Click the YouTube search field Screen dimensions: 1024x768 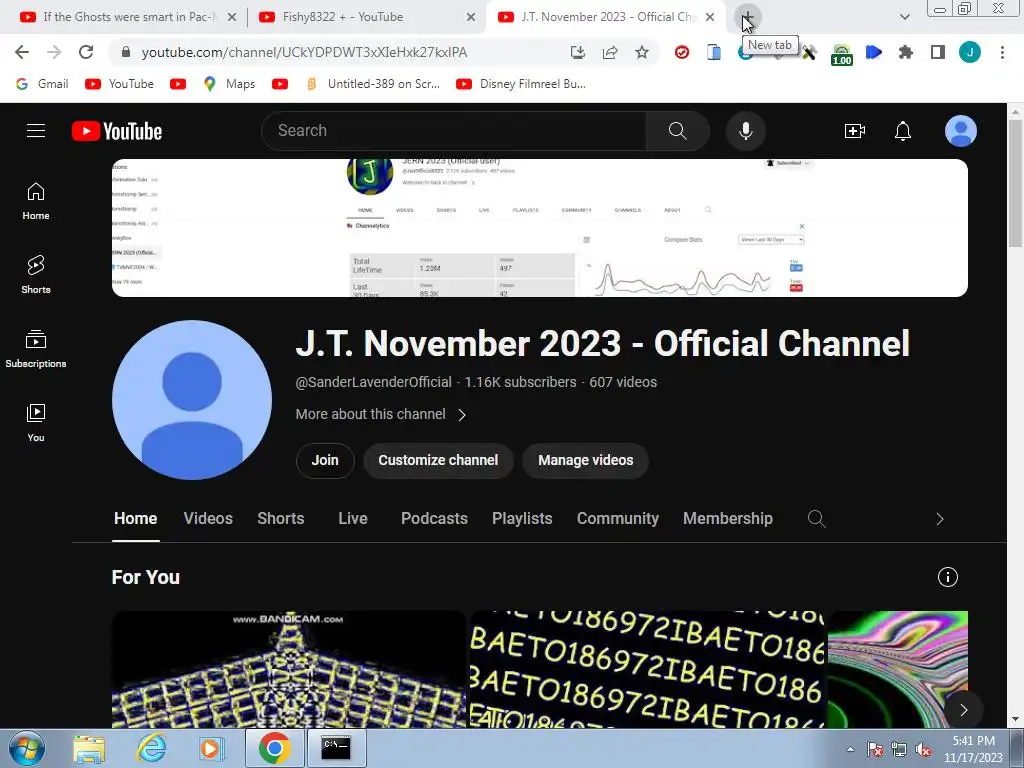pyautogui.click(x=454, y=131)
